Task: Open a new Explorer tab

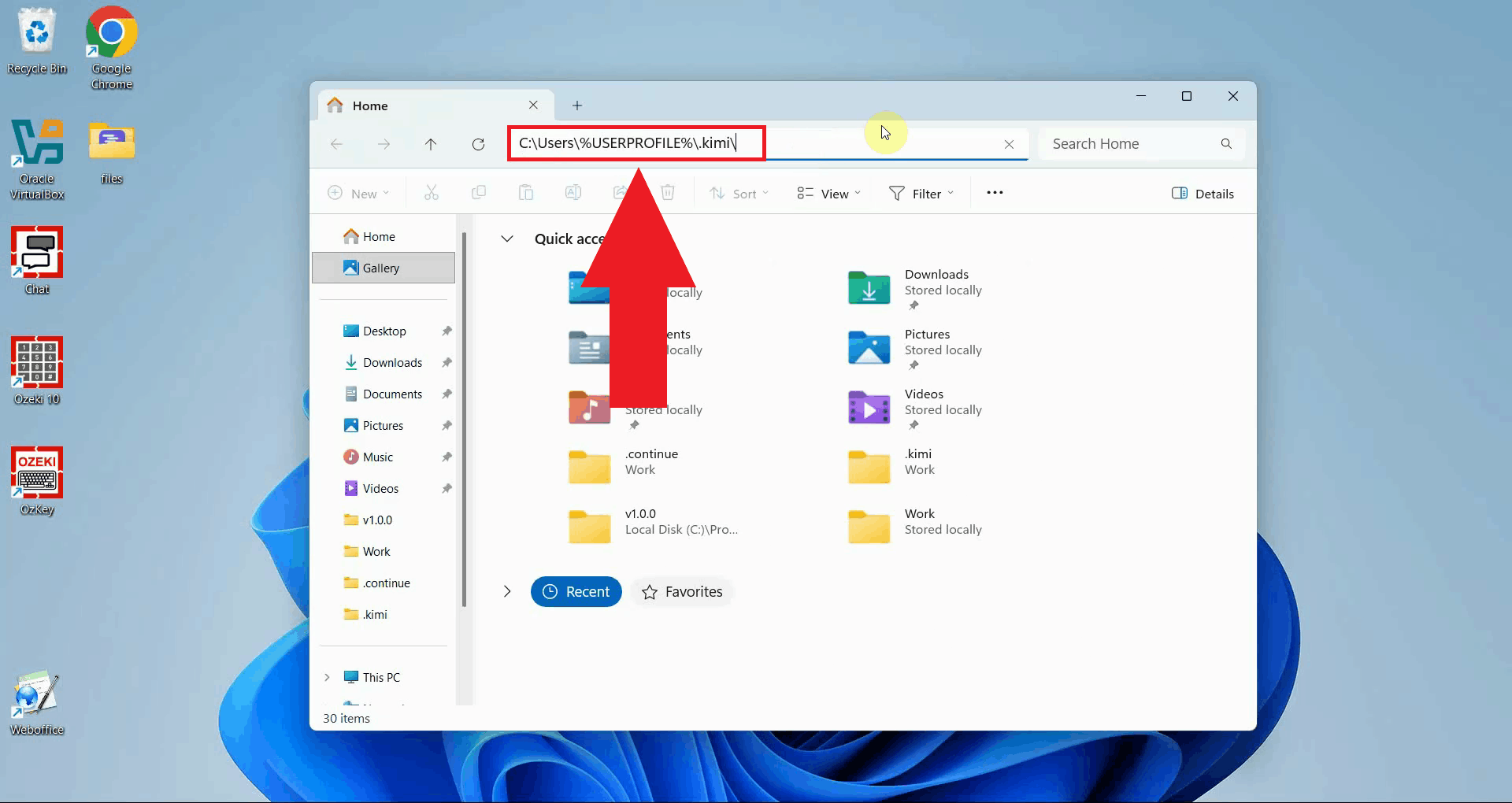Action: click(577, 105)
